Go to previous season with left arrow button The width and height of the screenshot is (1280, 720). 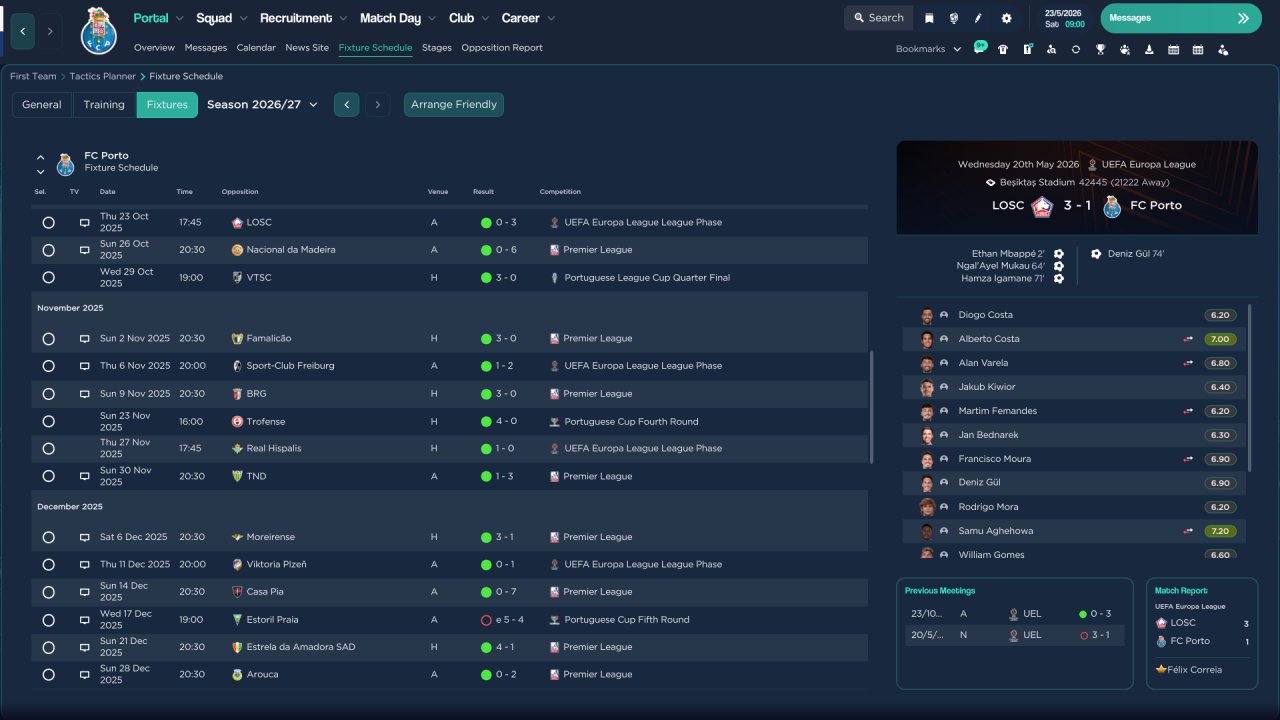click(346, 104)
